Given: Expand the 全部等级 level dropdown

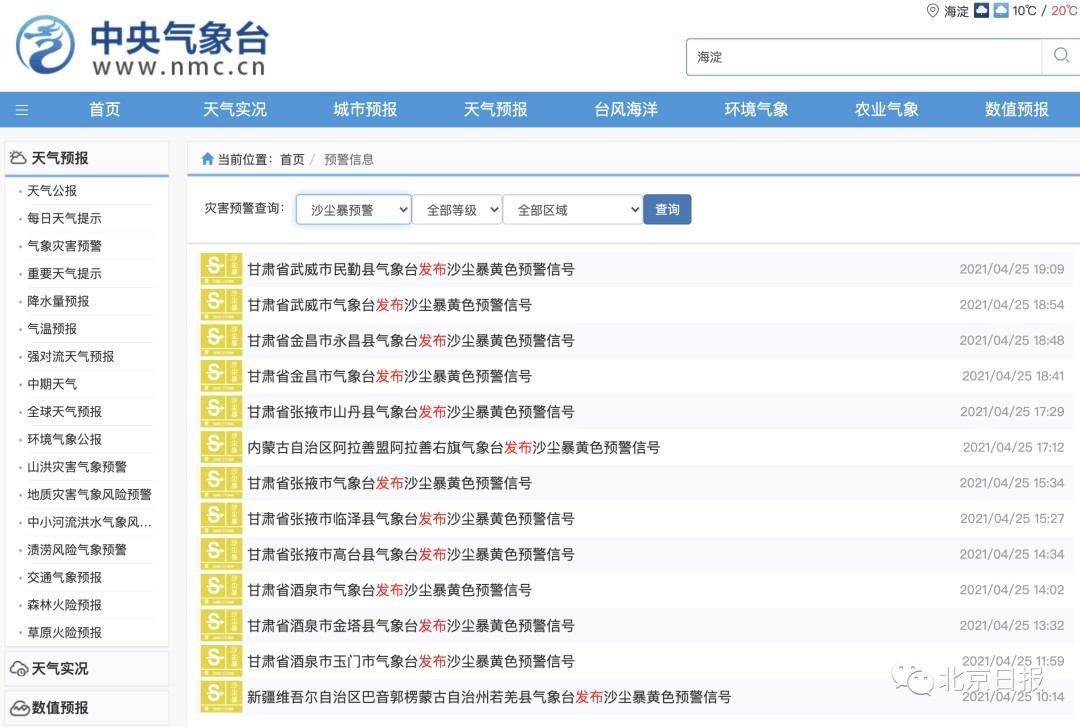Looking at the screenshot, I should (x=456, y=209).
